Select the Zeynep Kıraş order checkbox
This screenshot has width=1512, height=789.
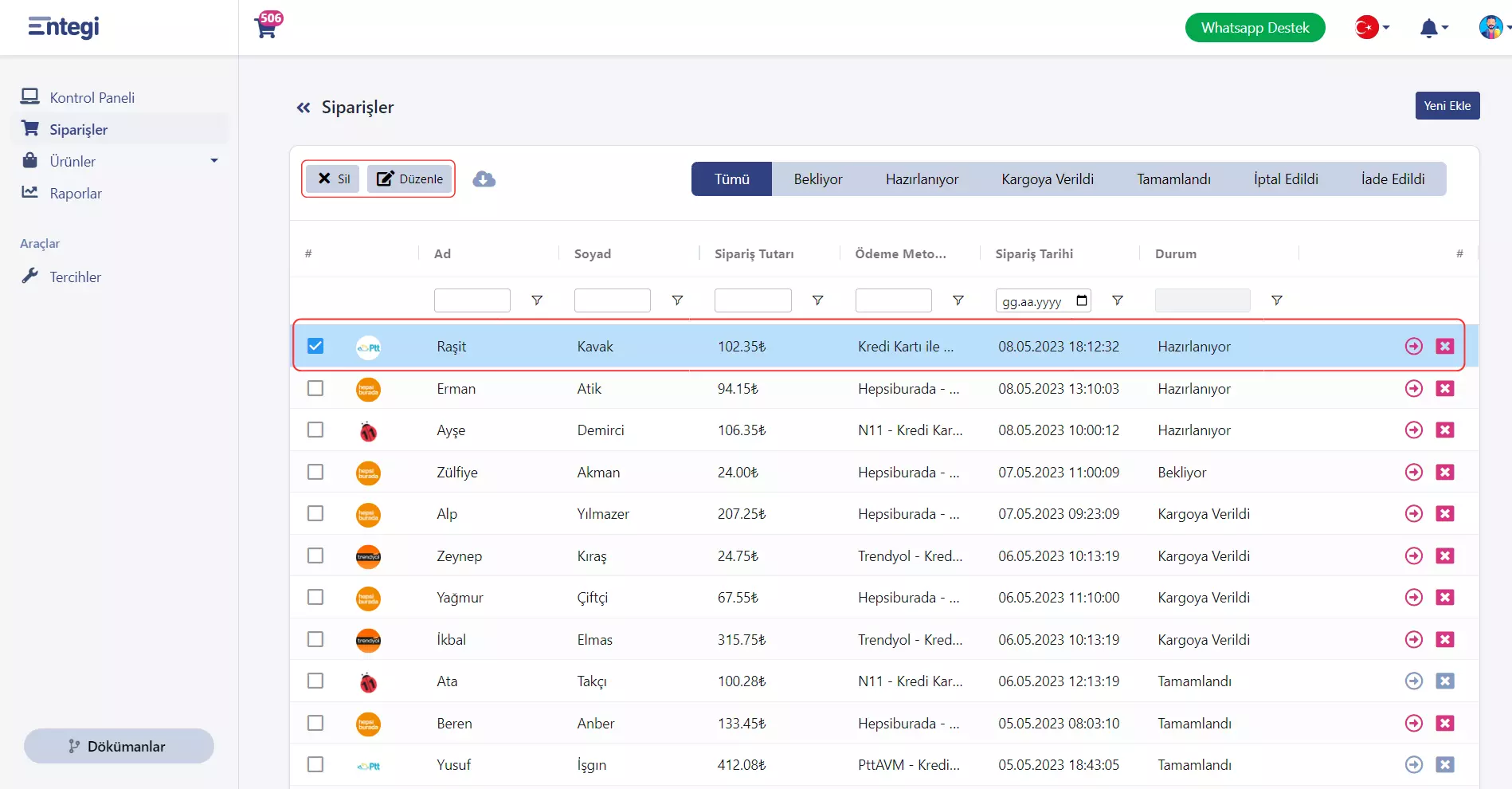pos(315,555)
